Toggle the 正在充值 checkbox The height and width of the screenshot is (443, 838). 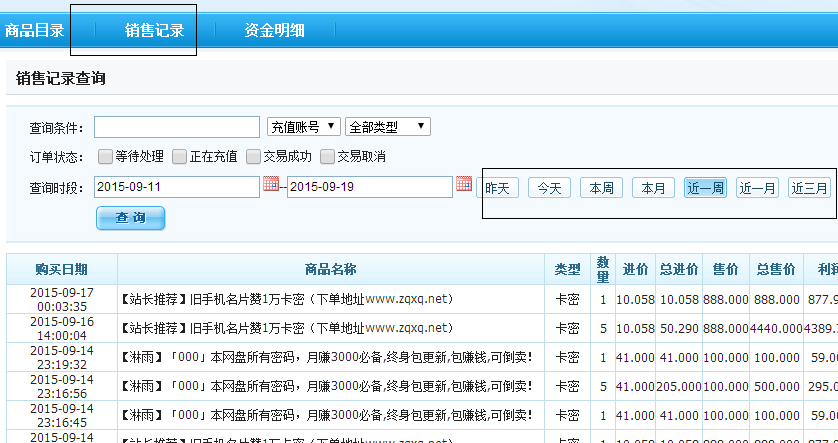coord(179,156)
